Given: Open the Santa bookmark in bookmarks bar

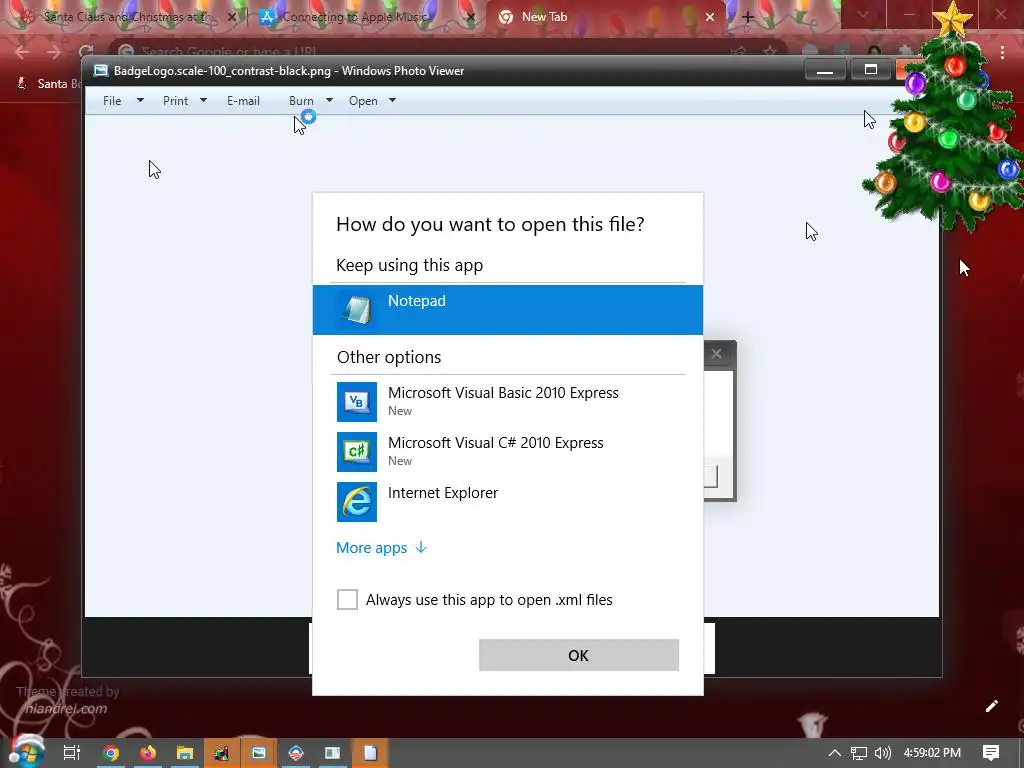Looking at the screenshot, I should point(48,84).
